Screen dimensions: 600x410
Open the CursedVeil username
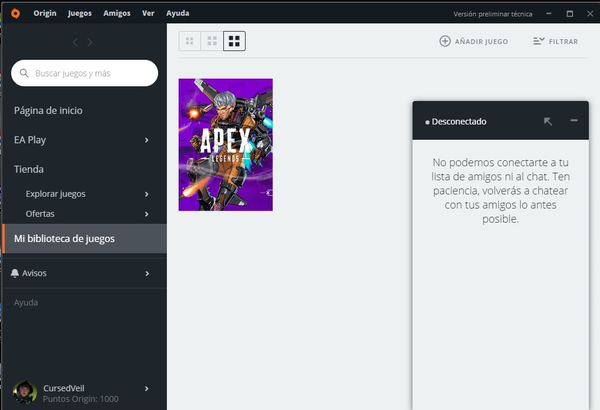coord(64,388)
